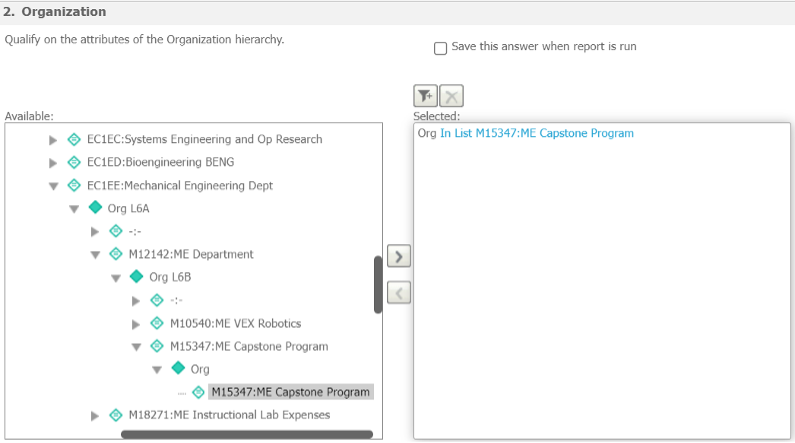The image size is (795, 443).
Task: Expand EC1EC:Systems Engineering and Op Research
Action: click(53, 140)
